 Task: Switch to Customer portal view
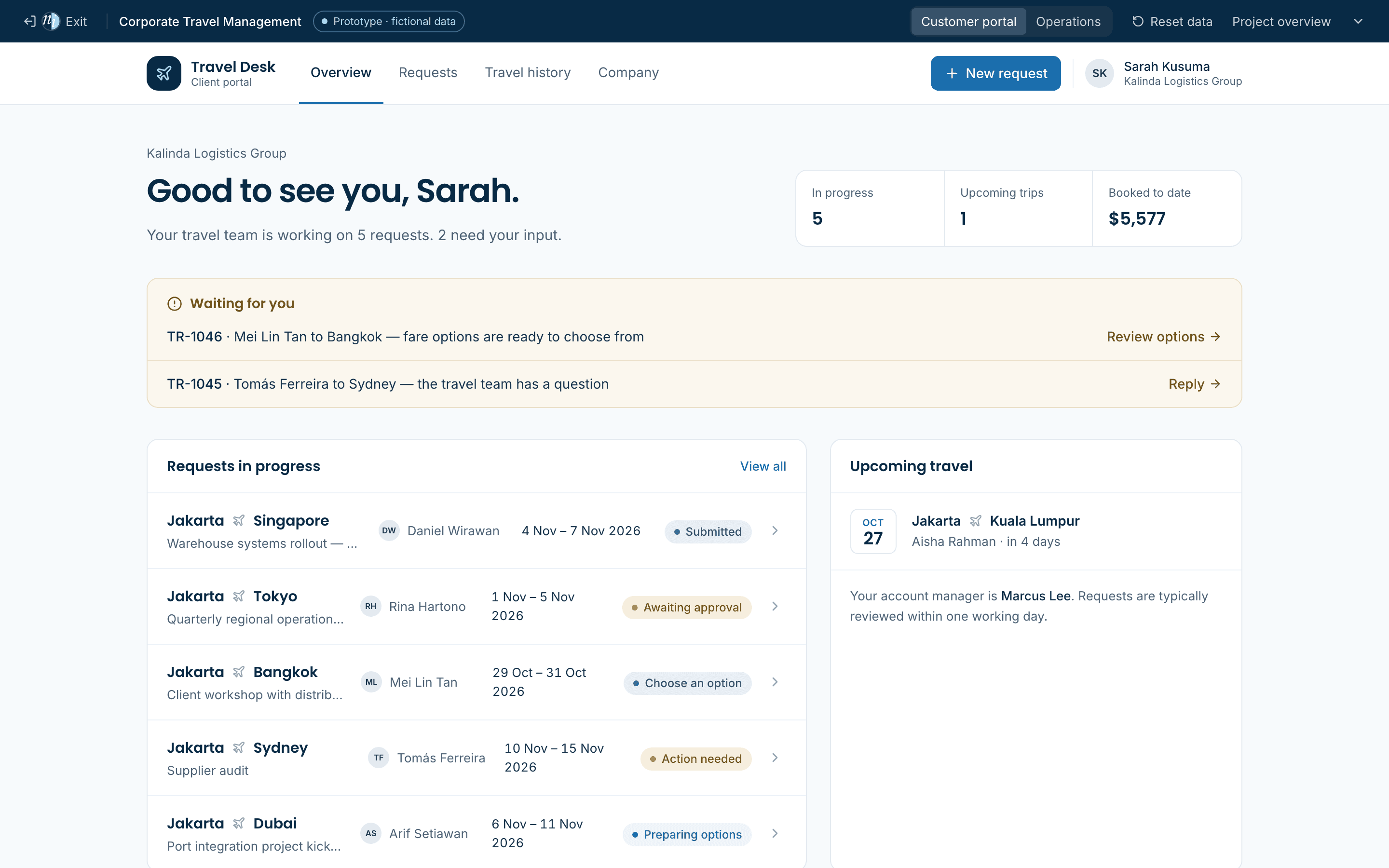point(968,21)
